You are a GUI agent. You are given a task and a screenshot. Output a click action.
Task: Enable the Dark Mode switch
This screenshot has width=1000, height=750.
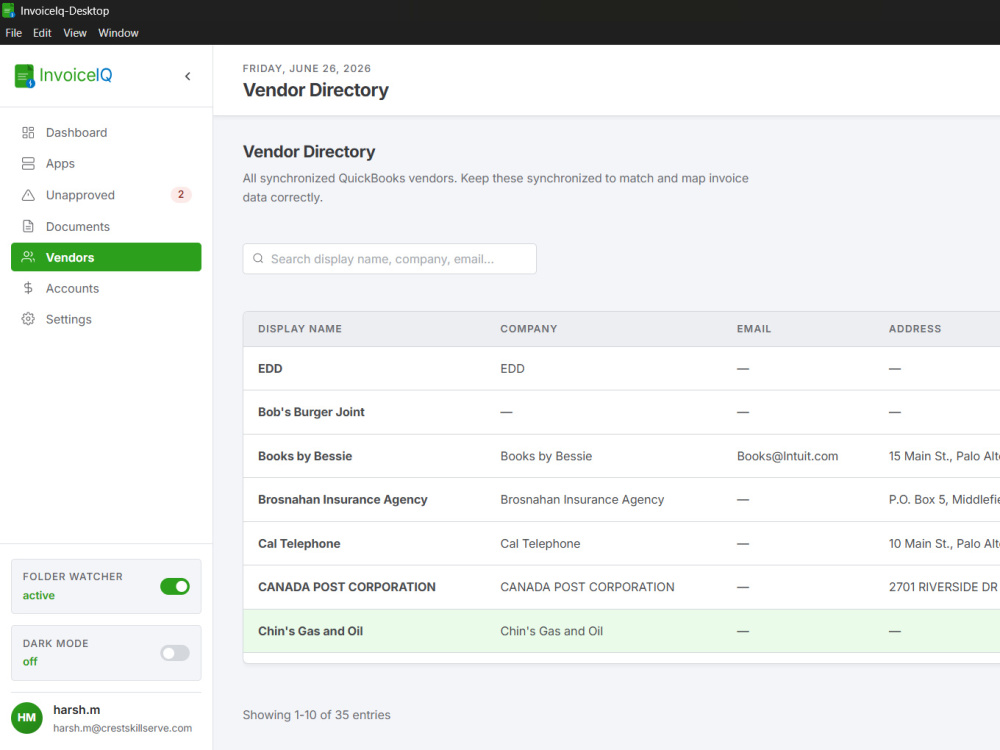tap(175, 653)
